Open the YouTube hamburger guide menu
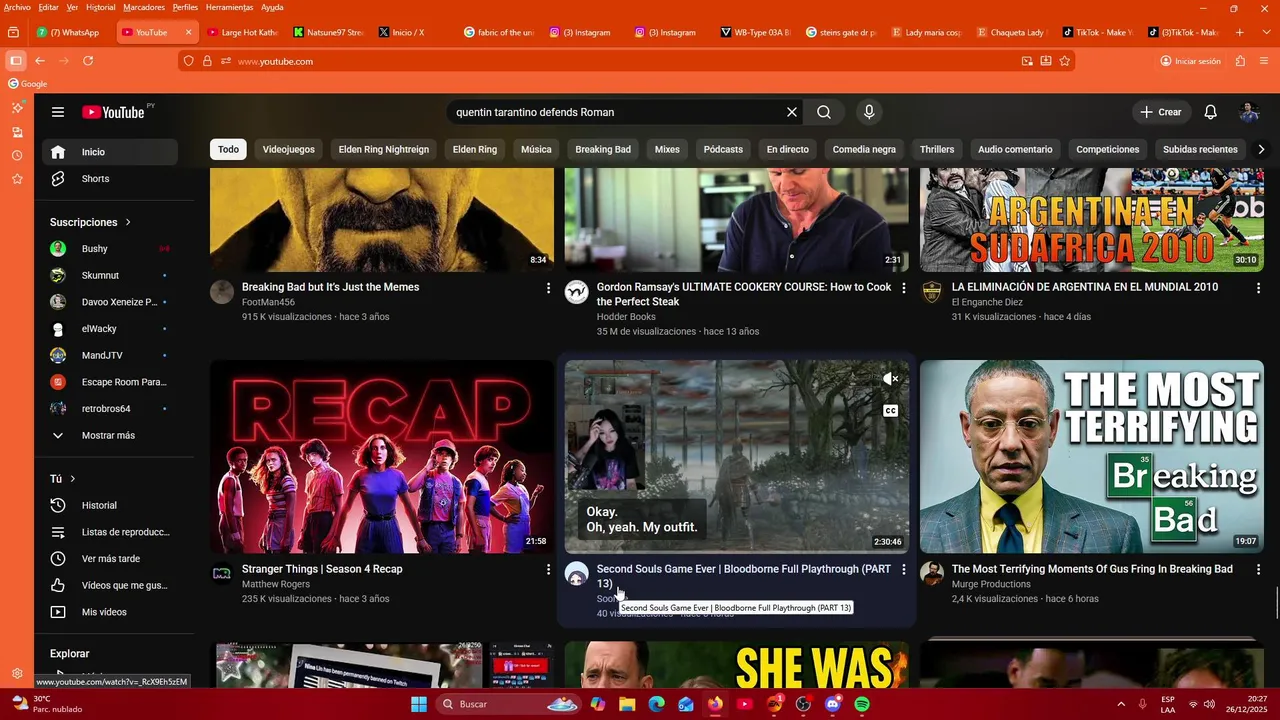Viewport: 1280px width, 720px height. click(x=58, y=112)
